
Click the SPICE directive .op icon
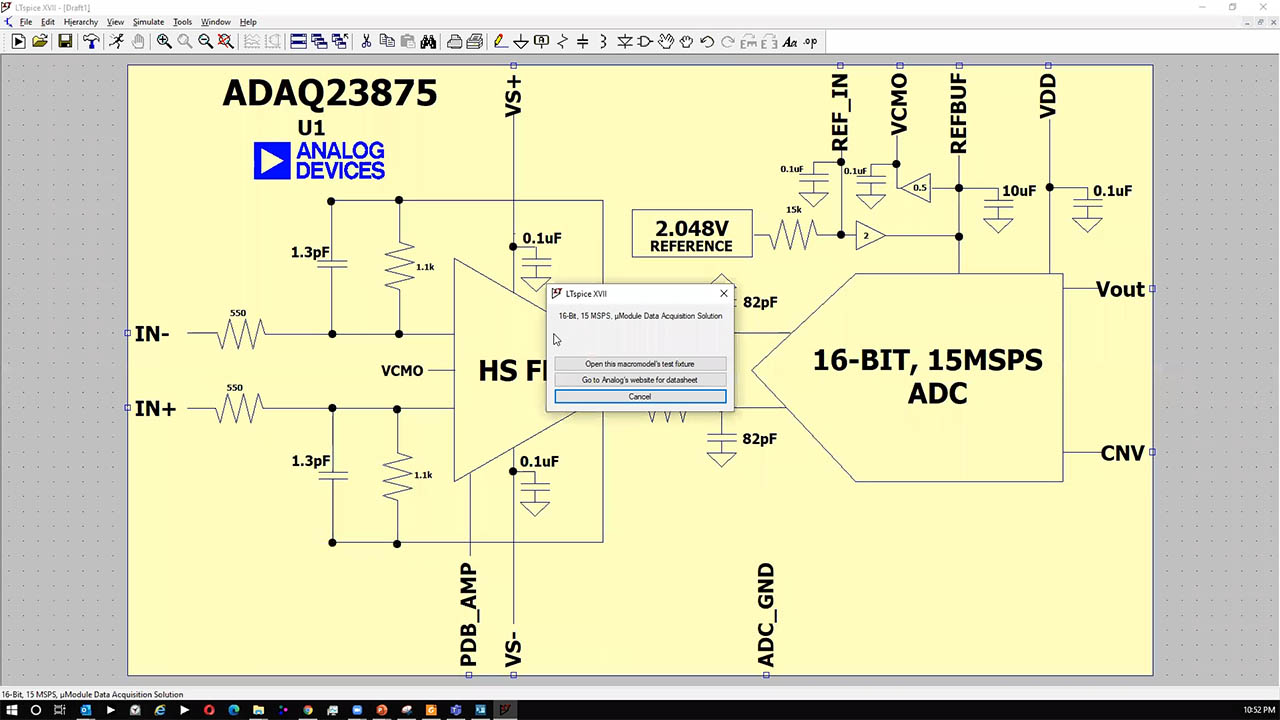tap(810, 41)
